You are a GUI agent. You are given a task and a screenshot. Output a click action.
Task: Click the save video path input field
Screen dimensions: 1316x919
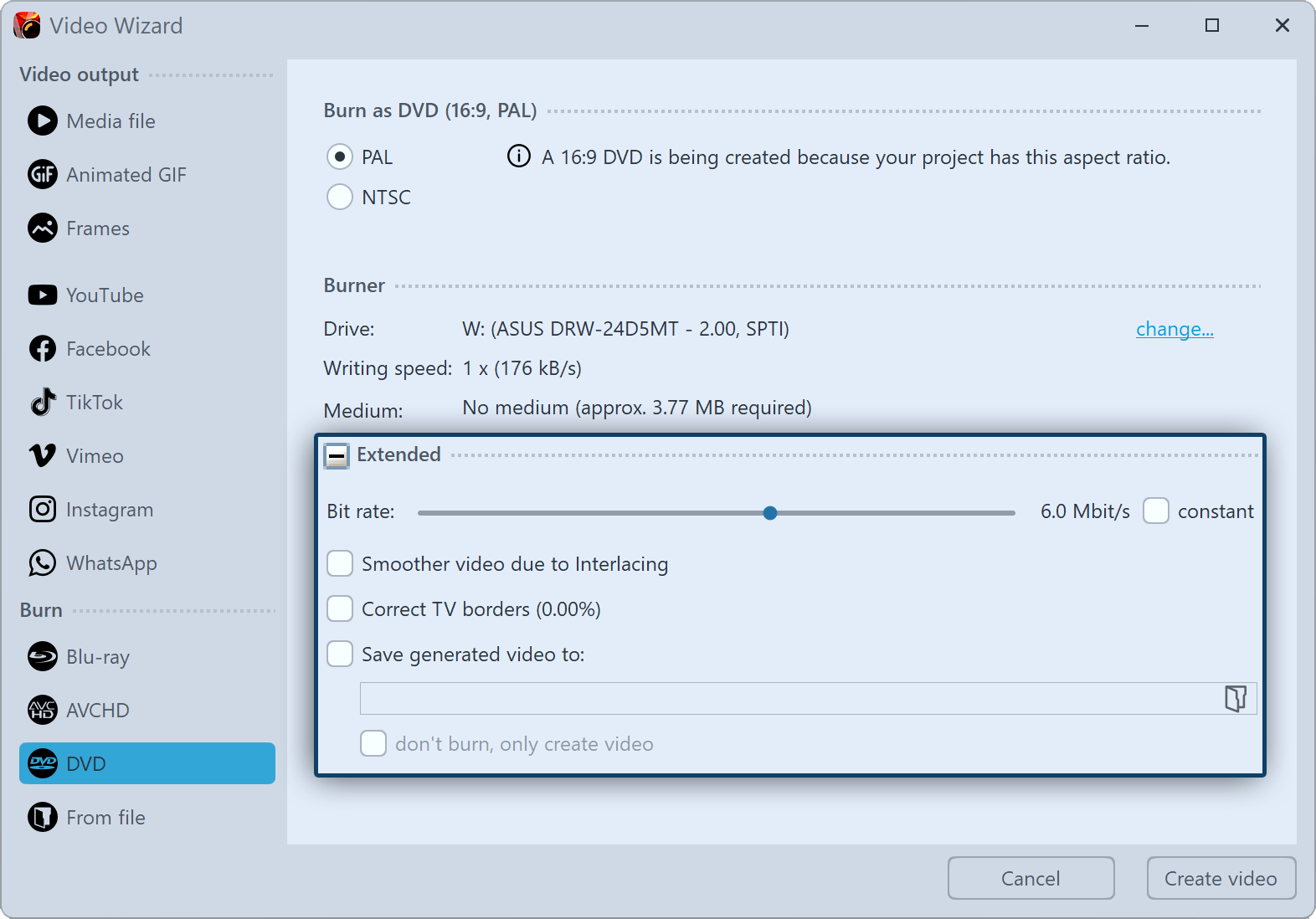pos(808,698)
